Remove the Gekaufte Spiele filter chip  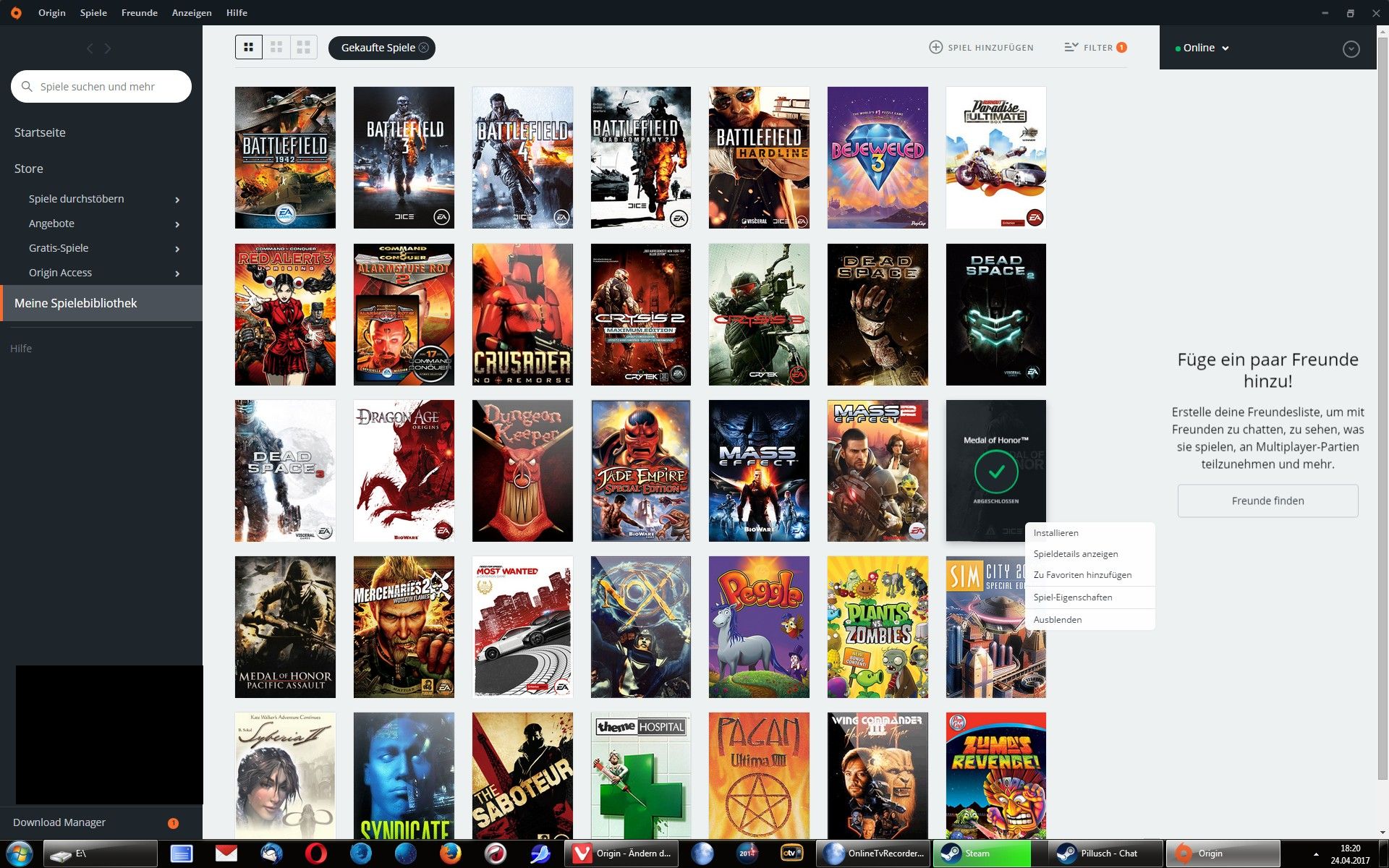pos(424,48)
